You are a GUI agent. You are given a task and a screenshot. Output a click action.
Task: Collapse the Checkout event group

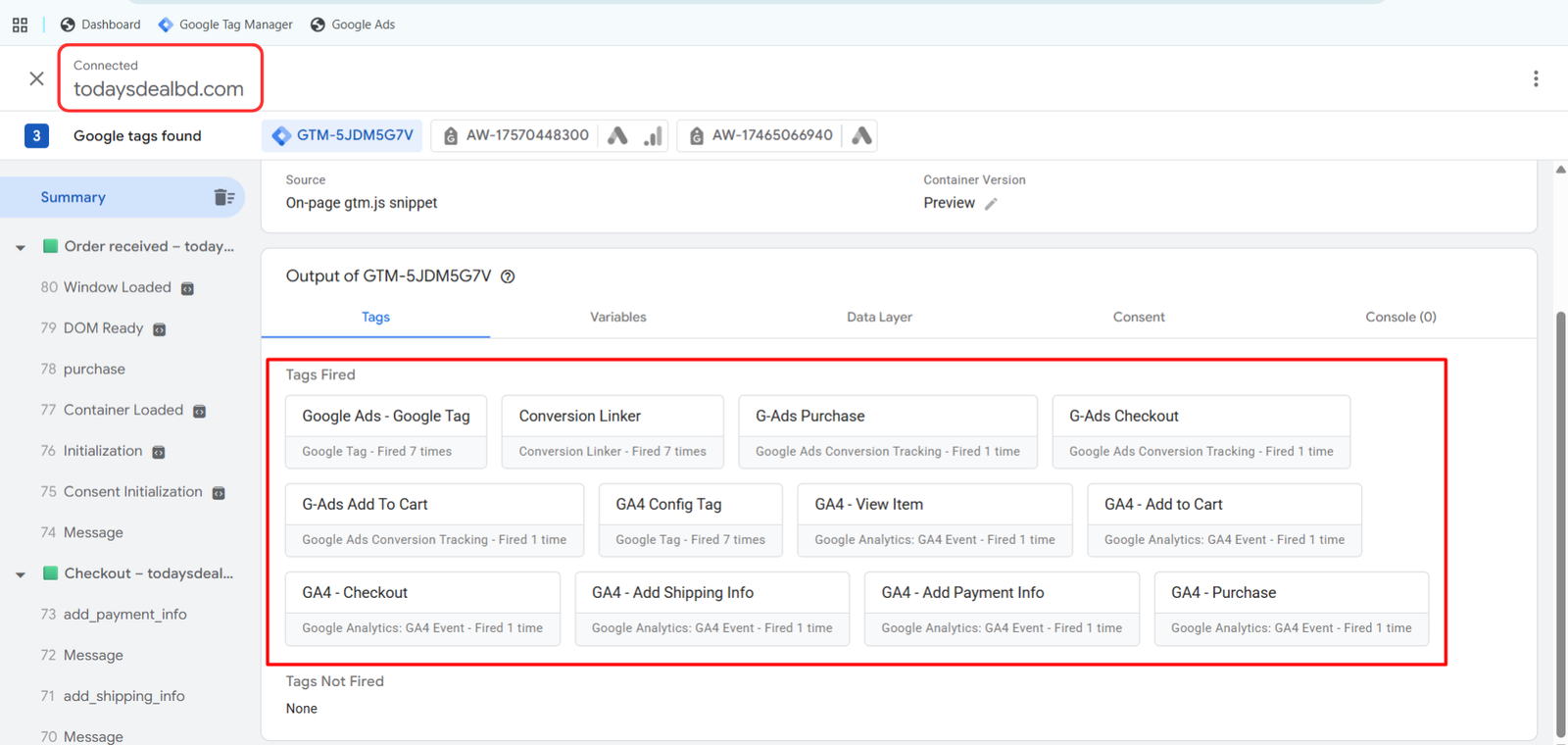21,574
